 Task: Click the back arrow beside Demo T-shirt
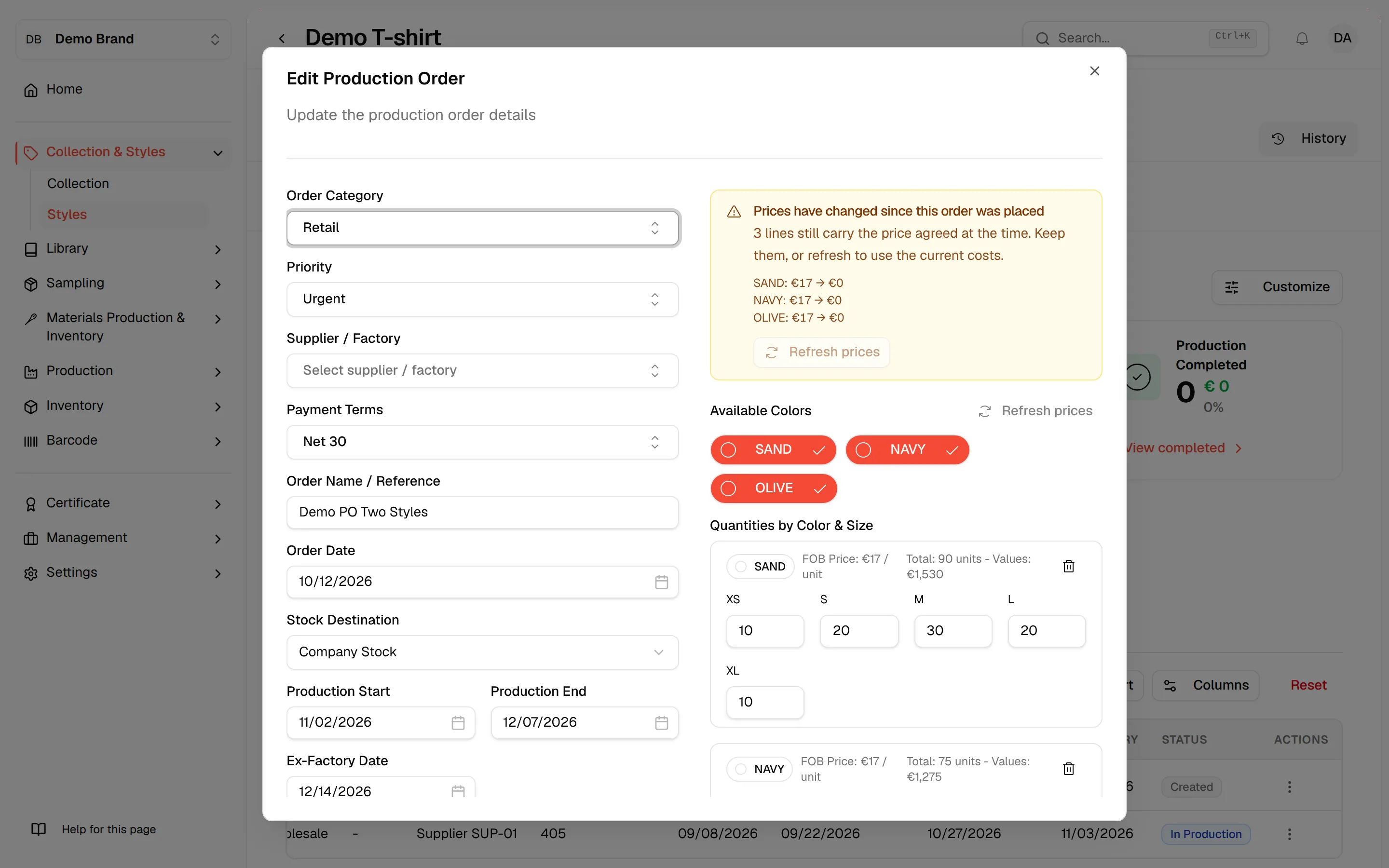click(282, 39)
